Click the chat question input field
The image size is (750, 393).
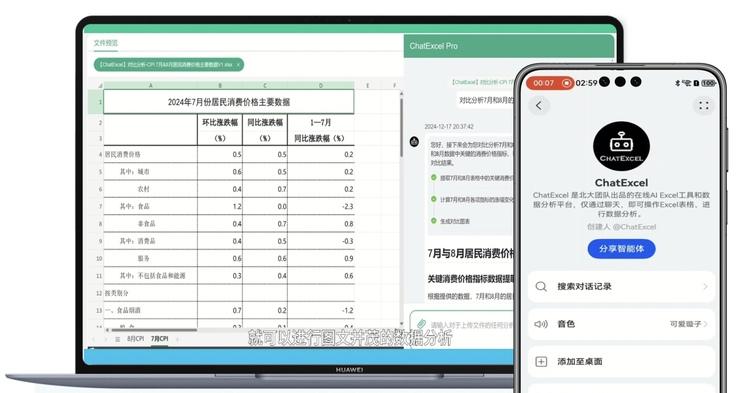pos(471,325)
